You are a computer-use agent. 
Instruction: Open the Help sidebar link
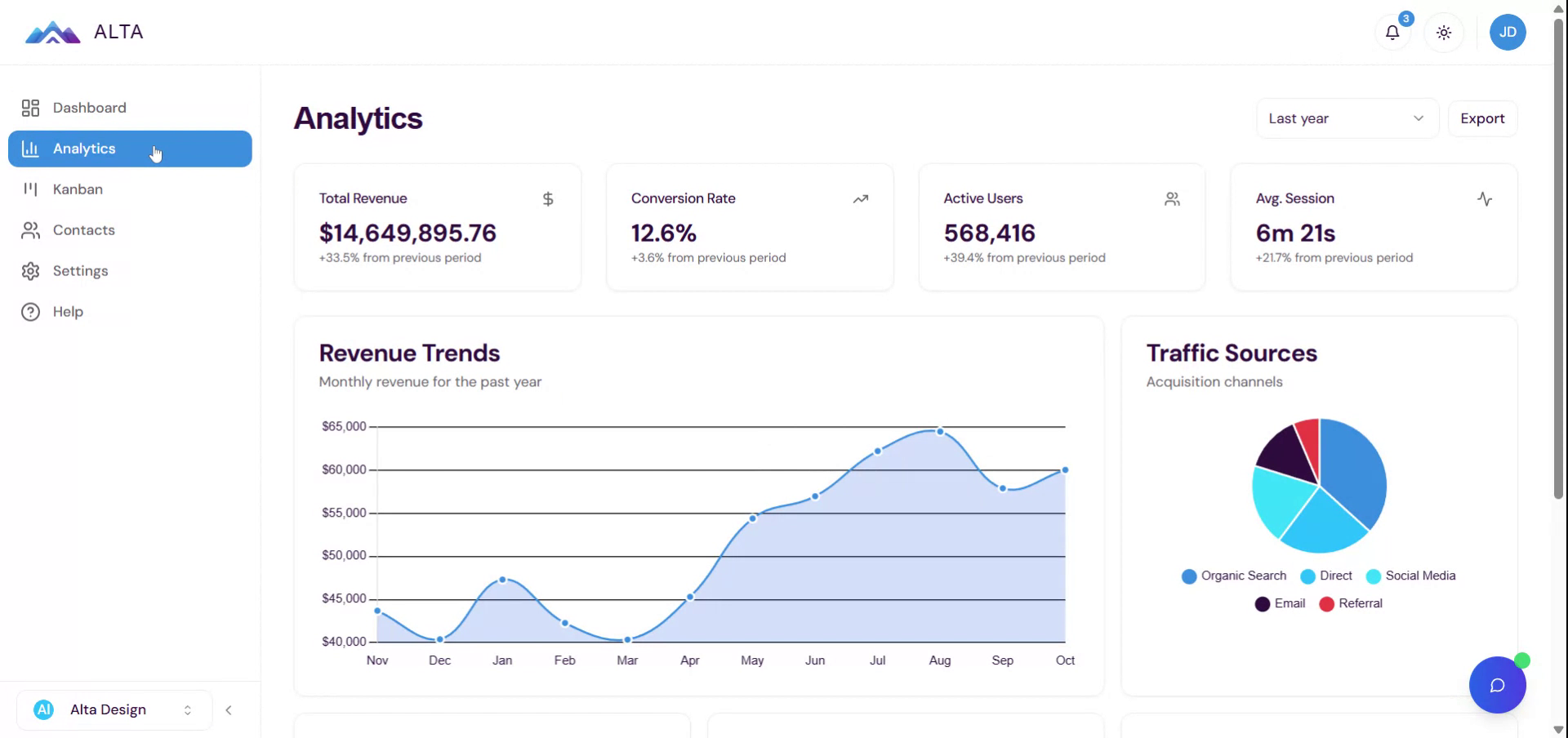pyautogui.click(x=68, y=312)
